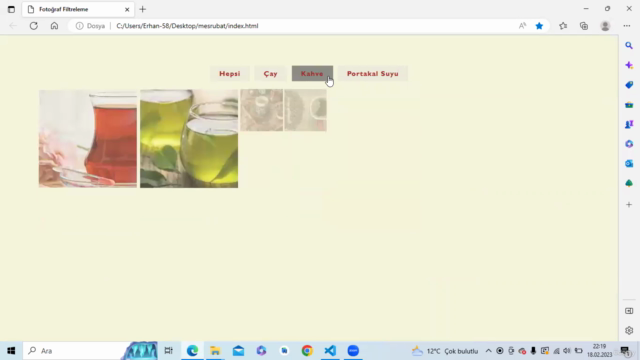Open tab actions menu icon

click(x=11, y=9)
